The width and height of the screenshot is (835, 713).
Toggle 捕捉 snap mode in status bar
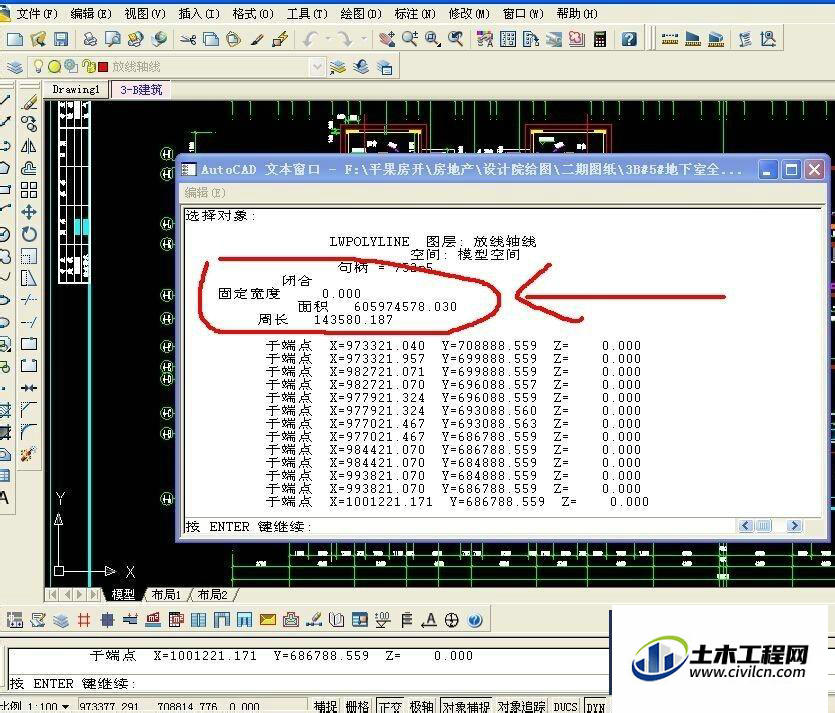coord(325,706)
